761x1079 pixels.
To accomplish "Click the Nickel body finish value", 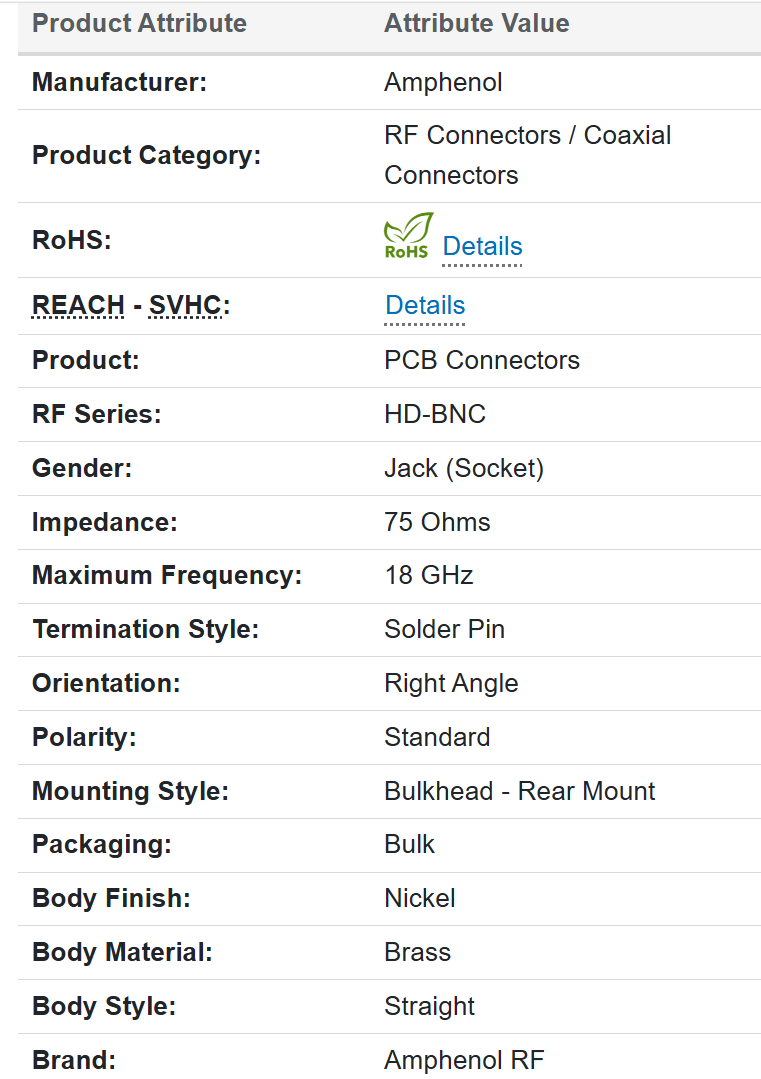I will pos(420,899).
